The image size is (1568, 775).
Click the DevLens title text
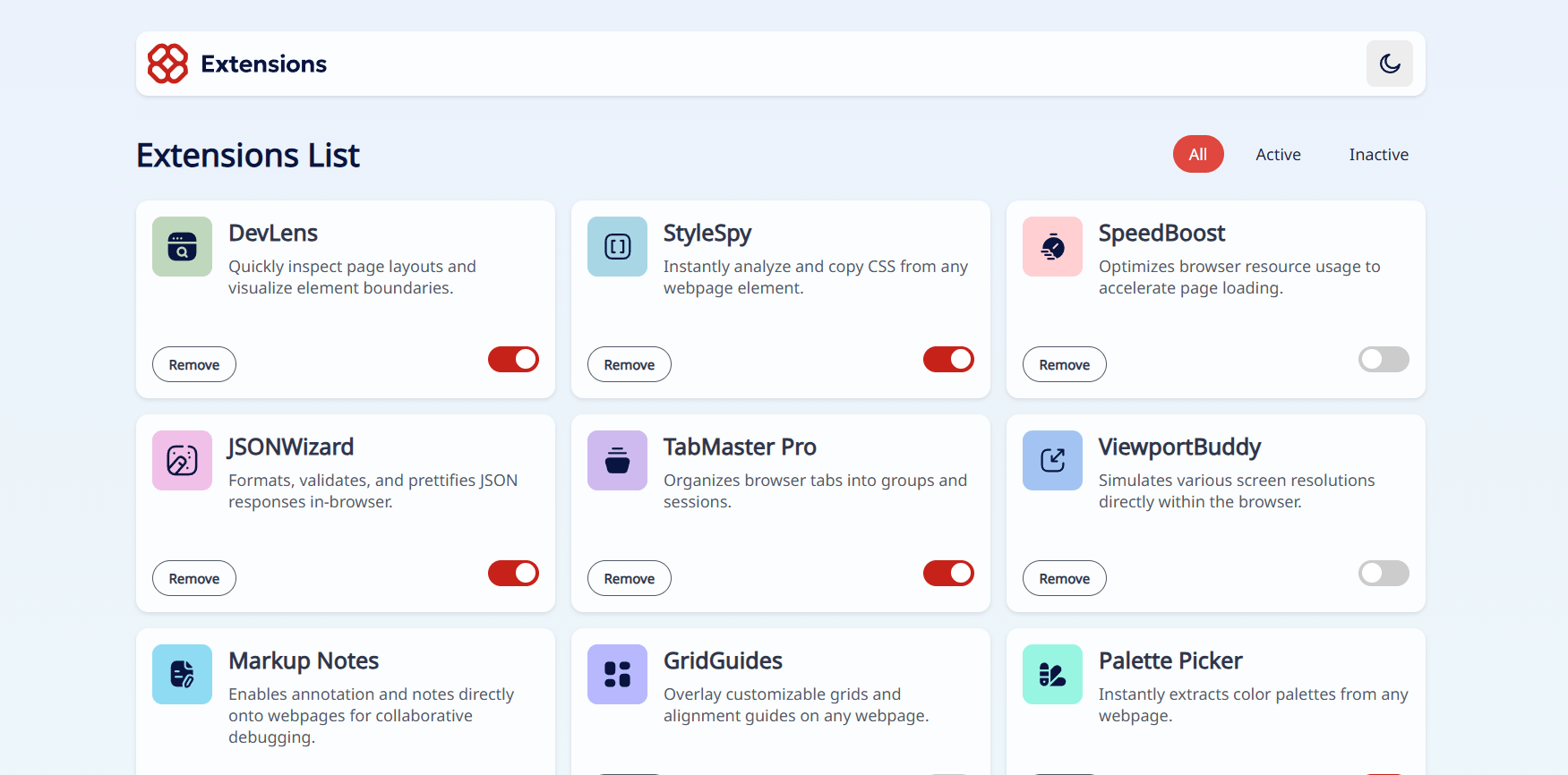(273, 233)
